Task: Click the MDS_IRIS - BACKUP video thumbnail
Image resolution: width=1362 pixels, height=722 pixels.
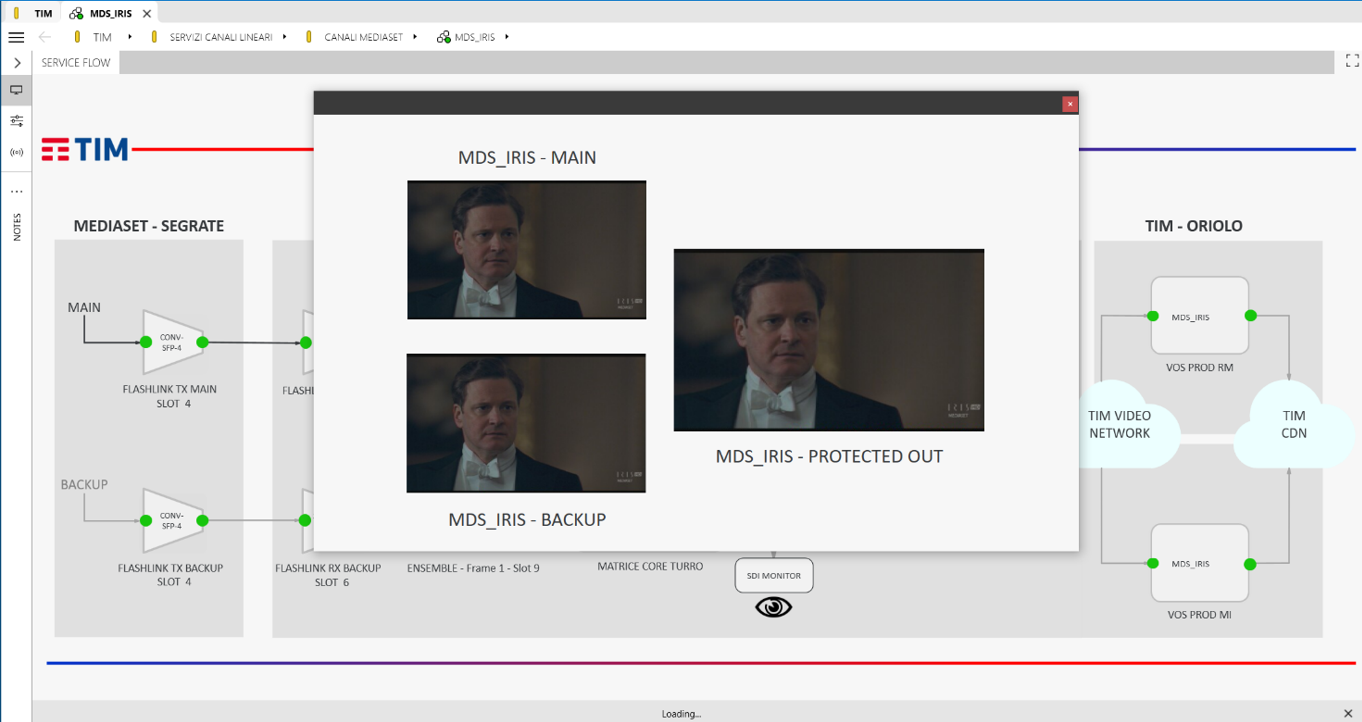Action: [x=526, y=423]
